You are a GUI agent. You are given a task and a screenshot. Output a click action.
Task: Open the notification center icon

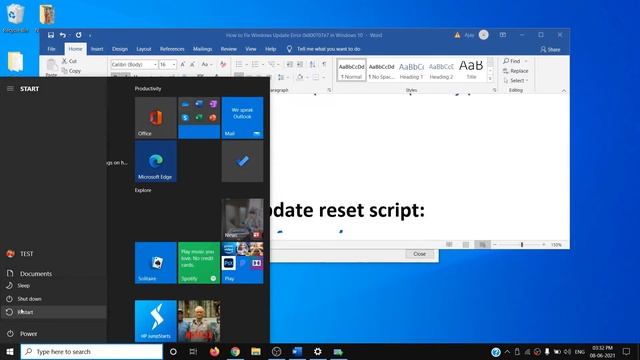(x=627, y=351)
